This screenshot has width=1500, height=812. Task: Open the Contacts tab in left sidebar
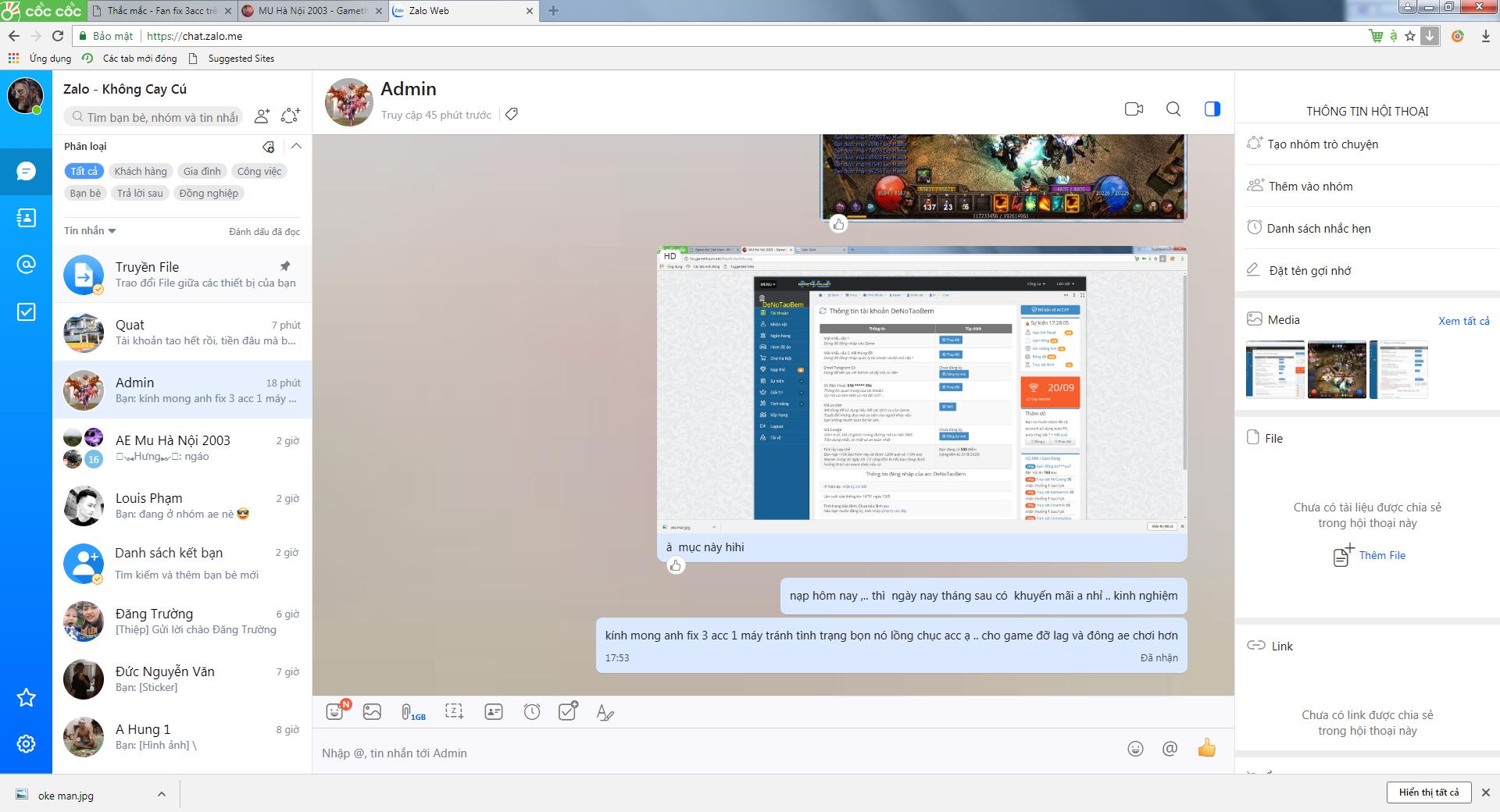(x=26, y=218)
